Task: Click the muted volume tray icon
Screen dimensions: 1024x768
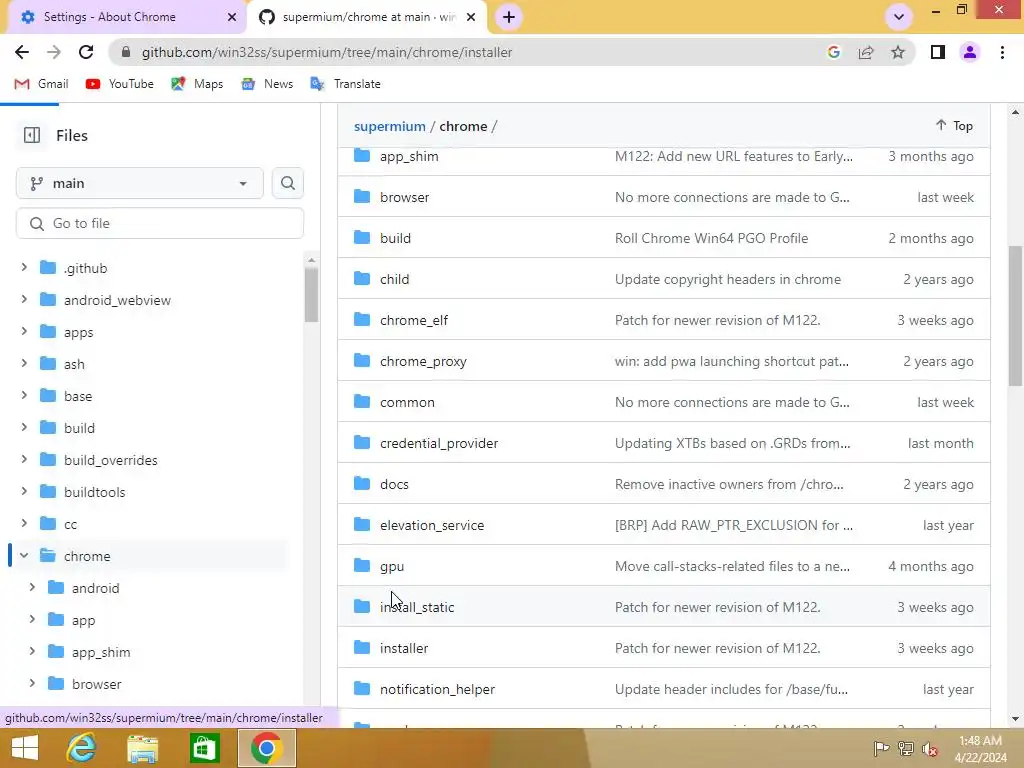Action: point(930,749)
